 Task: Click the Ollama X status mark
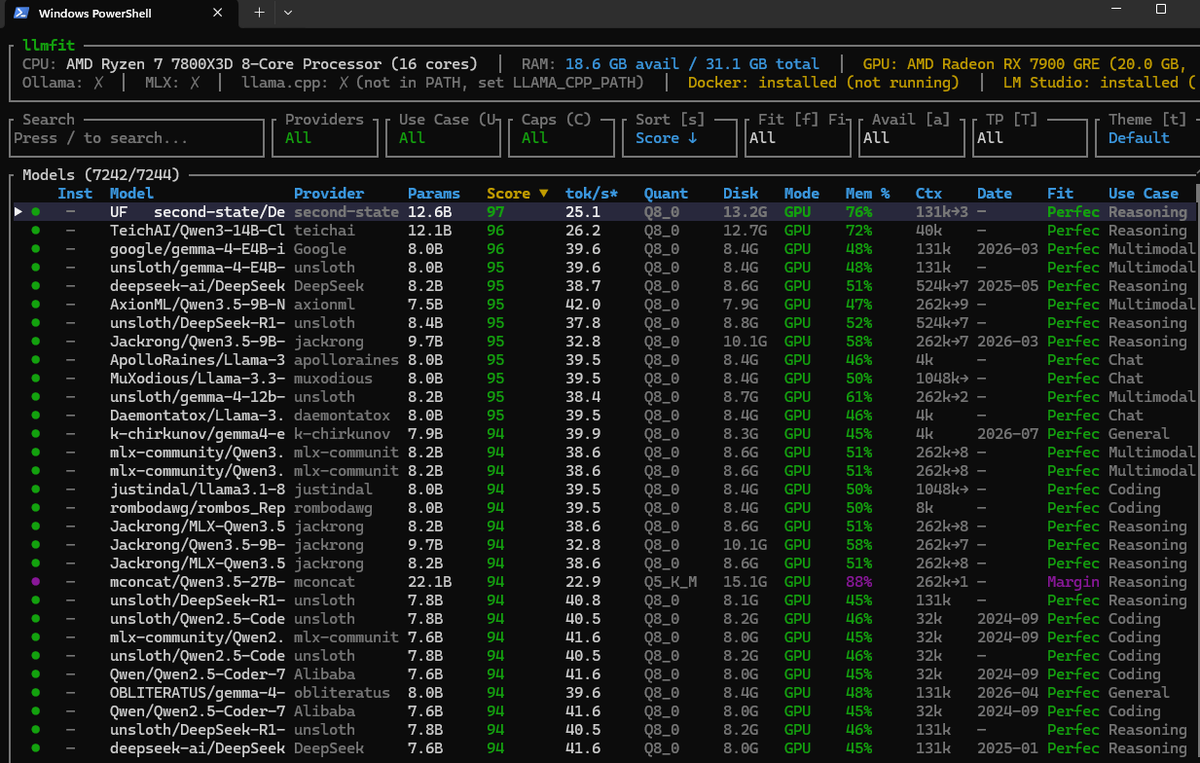pyautogui.click(x=98, y=83)
